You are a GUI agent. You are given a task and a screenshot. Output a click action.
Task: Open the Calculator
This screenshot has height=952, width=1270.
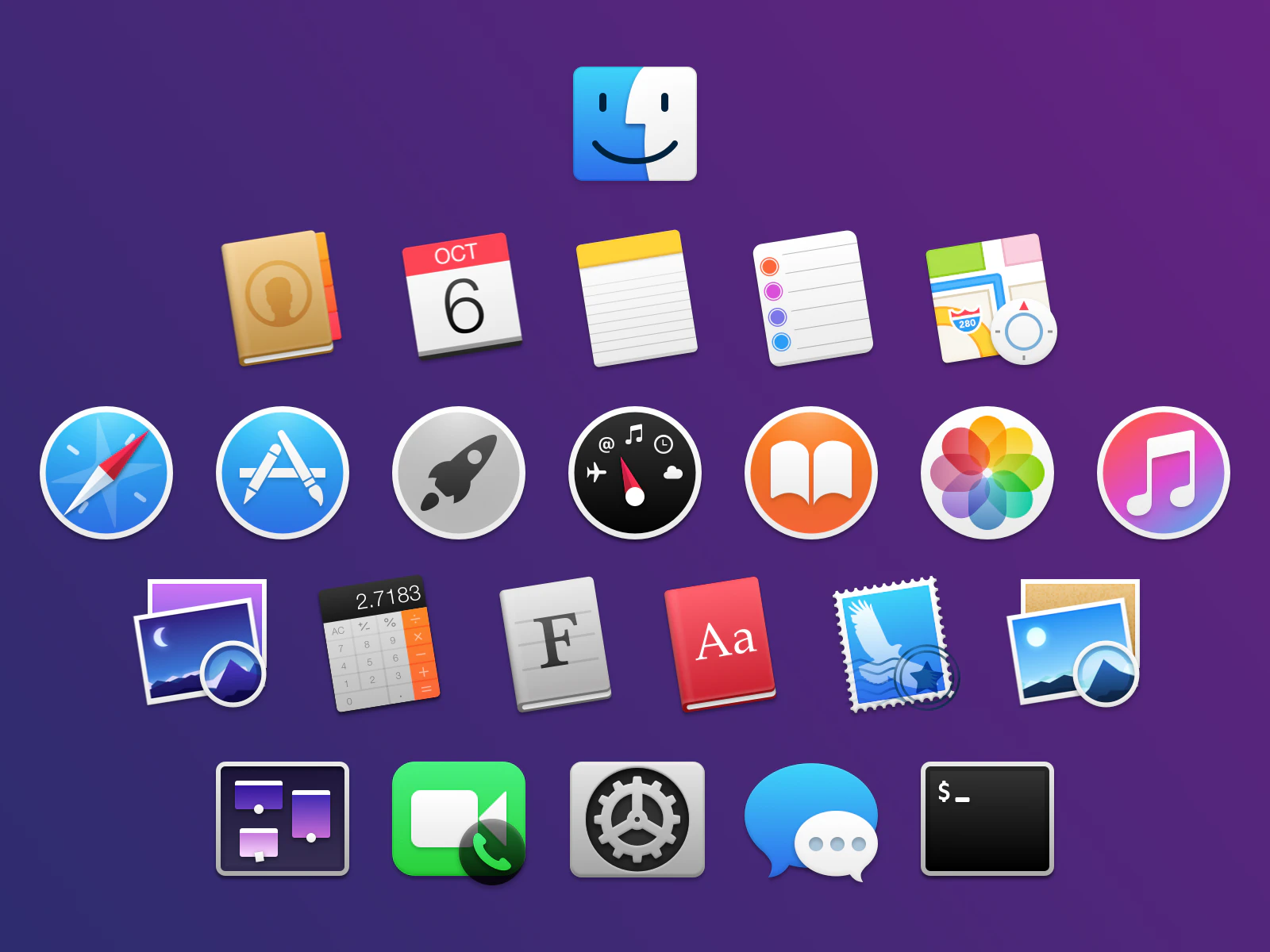(379, 647)
